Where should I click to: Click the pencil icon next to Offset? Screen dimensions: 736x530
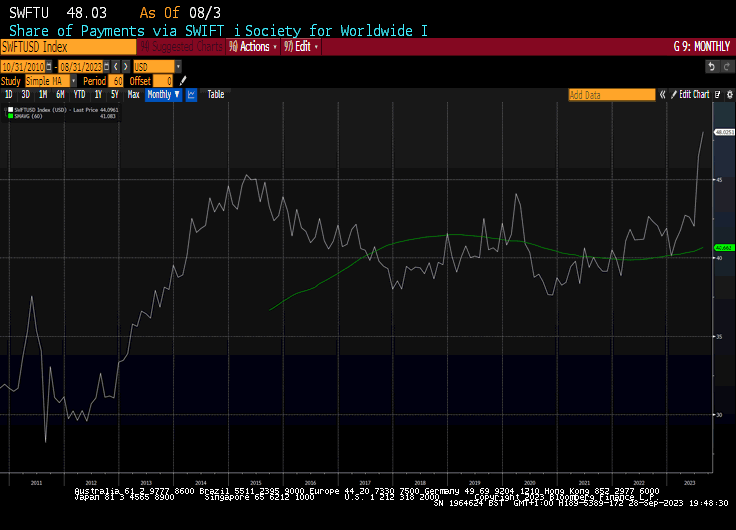[182, 80]
